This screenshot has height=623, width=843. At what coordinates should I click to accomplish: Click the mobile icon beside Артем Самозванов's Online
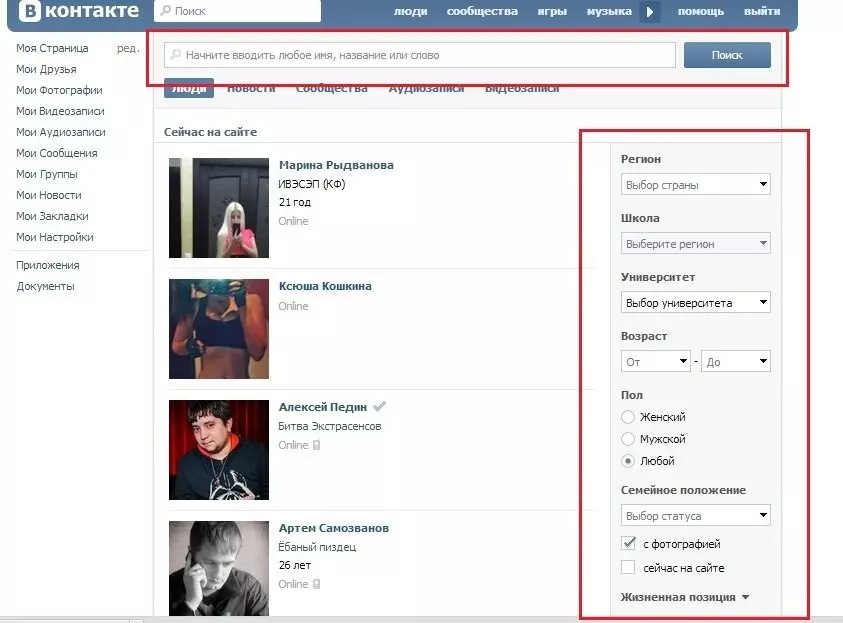click(x=317, y=584)
